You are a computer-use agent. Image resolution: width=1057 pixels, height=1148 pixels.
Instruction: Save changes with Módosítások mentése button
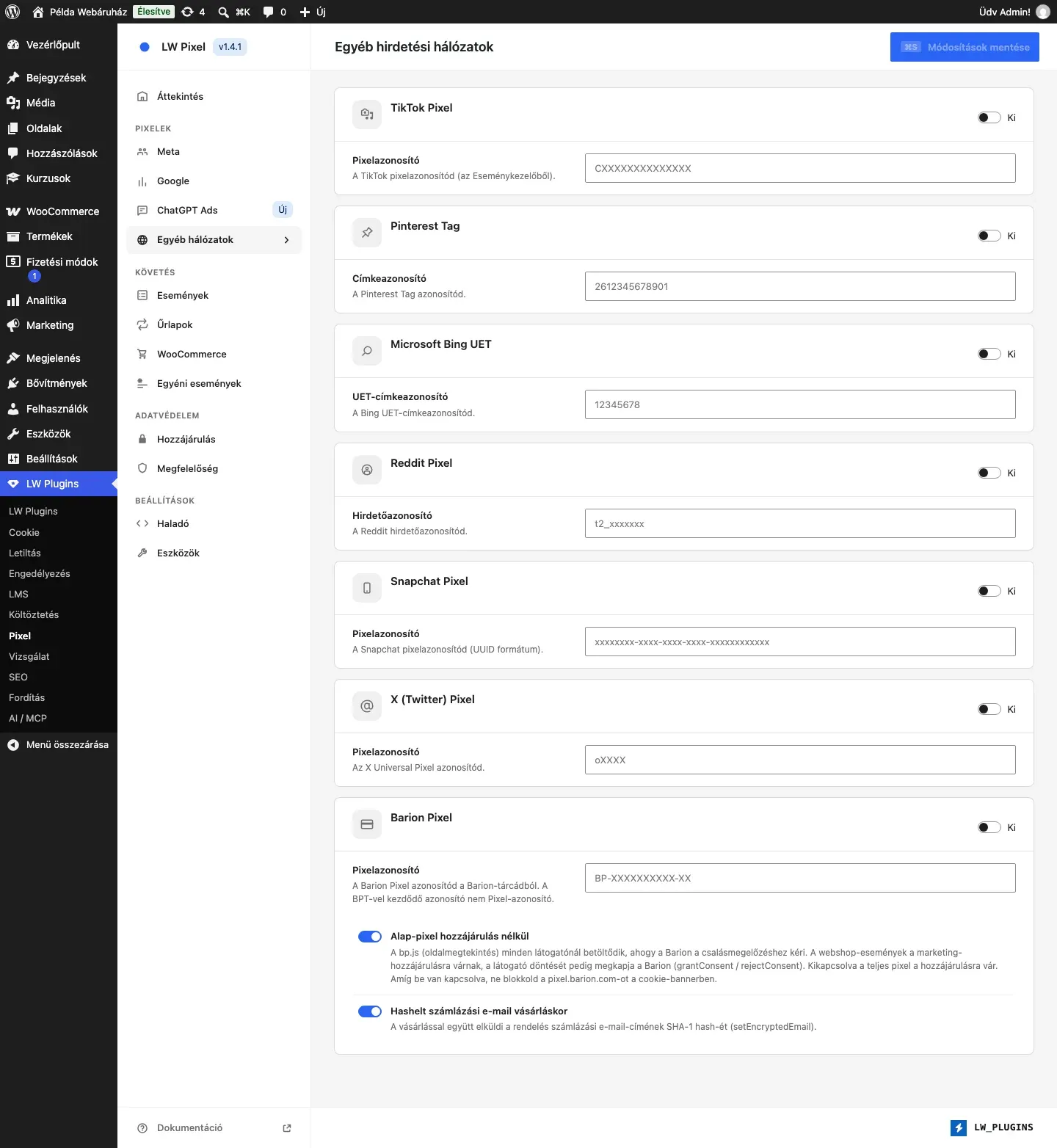[x=965, y=47]
